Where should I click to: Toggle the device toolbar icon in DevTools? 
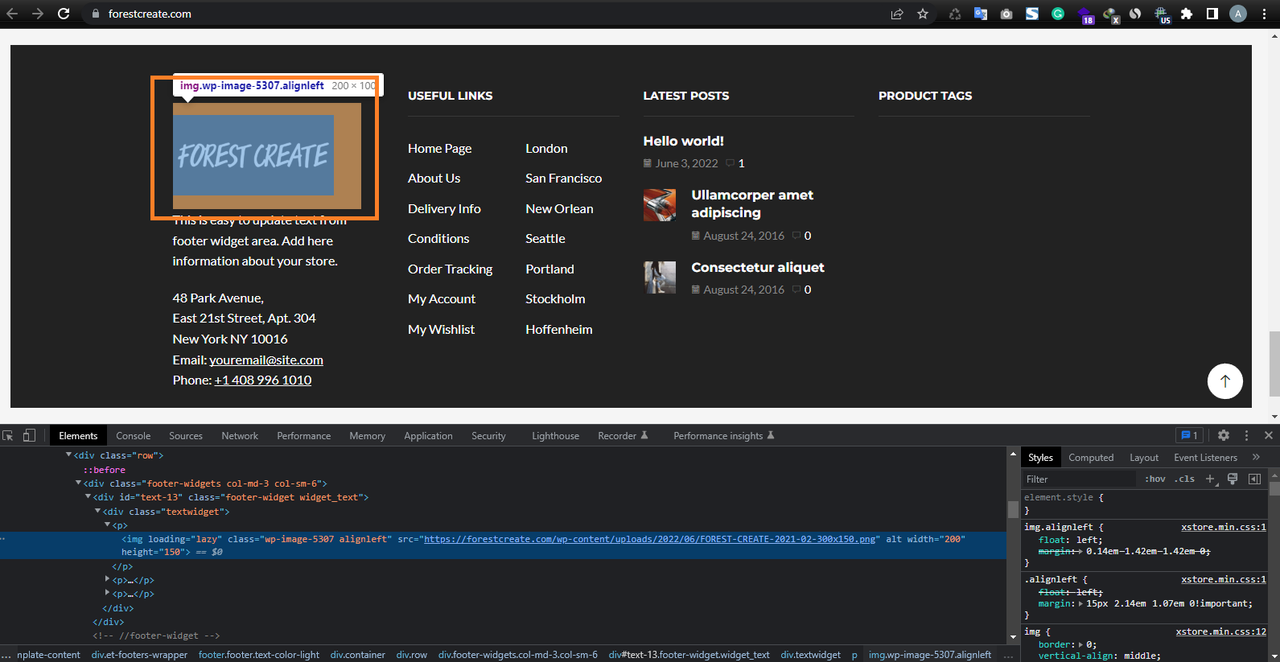(29, 436)
